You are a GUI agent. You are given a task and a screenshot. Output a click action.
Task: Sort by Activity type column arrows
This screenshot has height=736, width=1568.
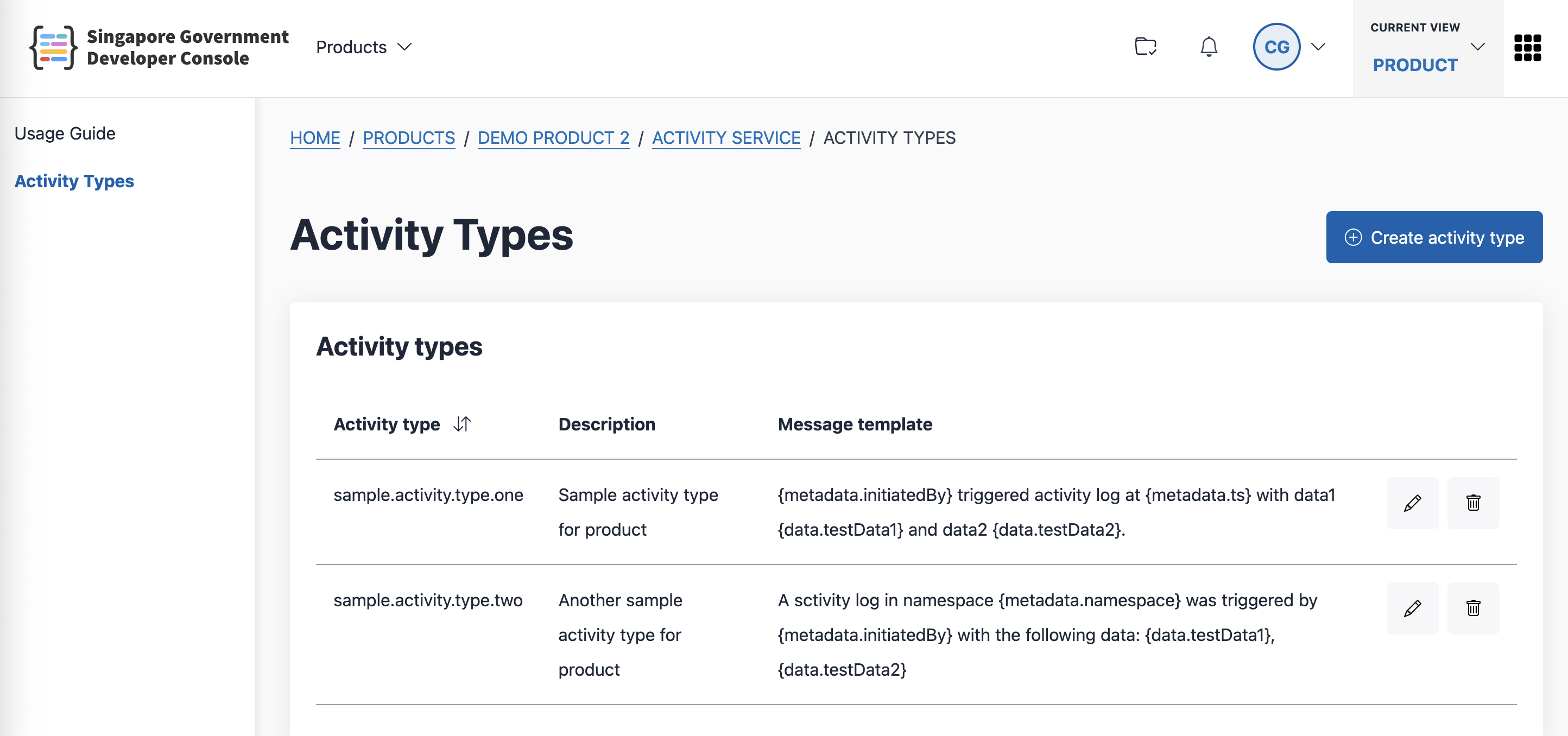462,424
